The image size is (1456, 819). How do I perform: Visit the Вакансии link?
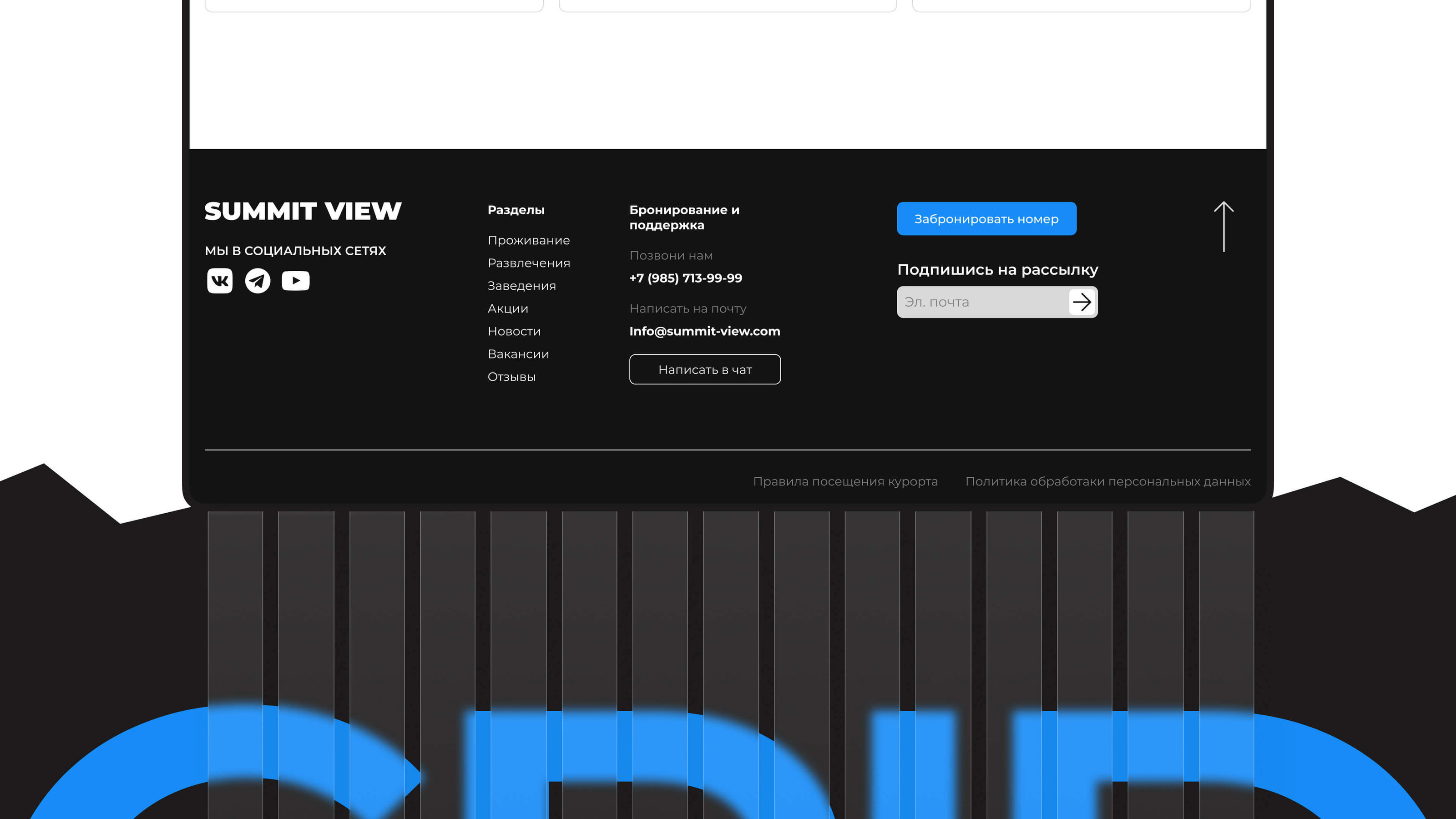[518, 354]
